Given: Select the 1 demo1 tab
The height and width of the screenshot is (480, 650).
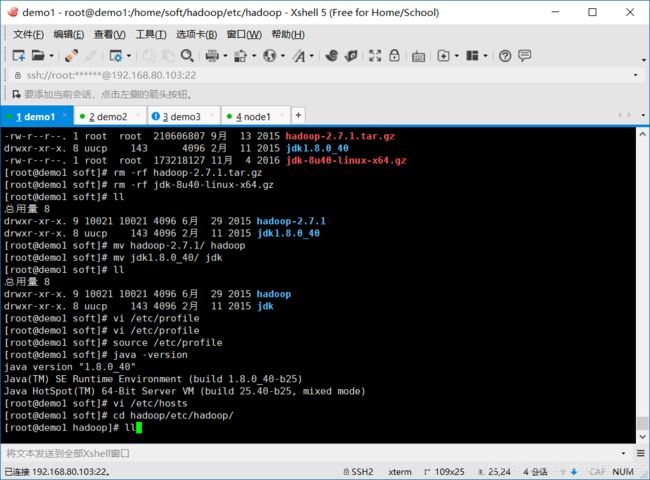Looking at the screenshot, I should point(35,116).
